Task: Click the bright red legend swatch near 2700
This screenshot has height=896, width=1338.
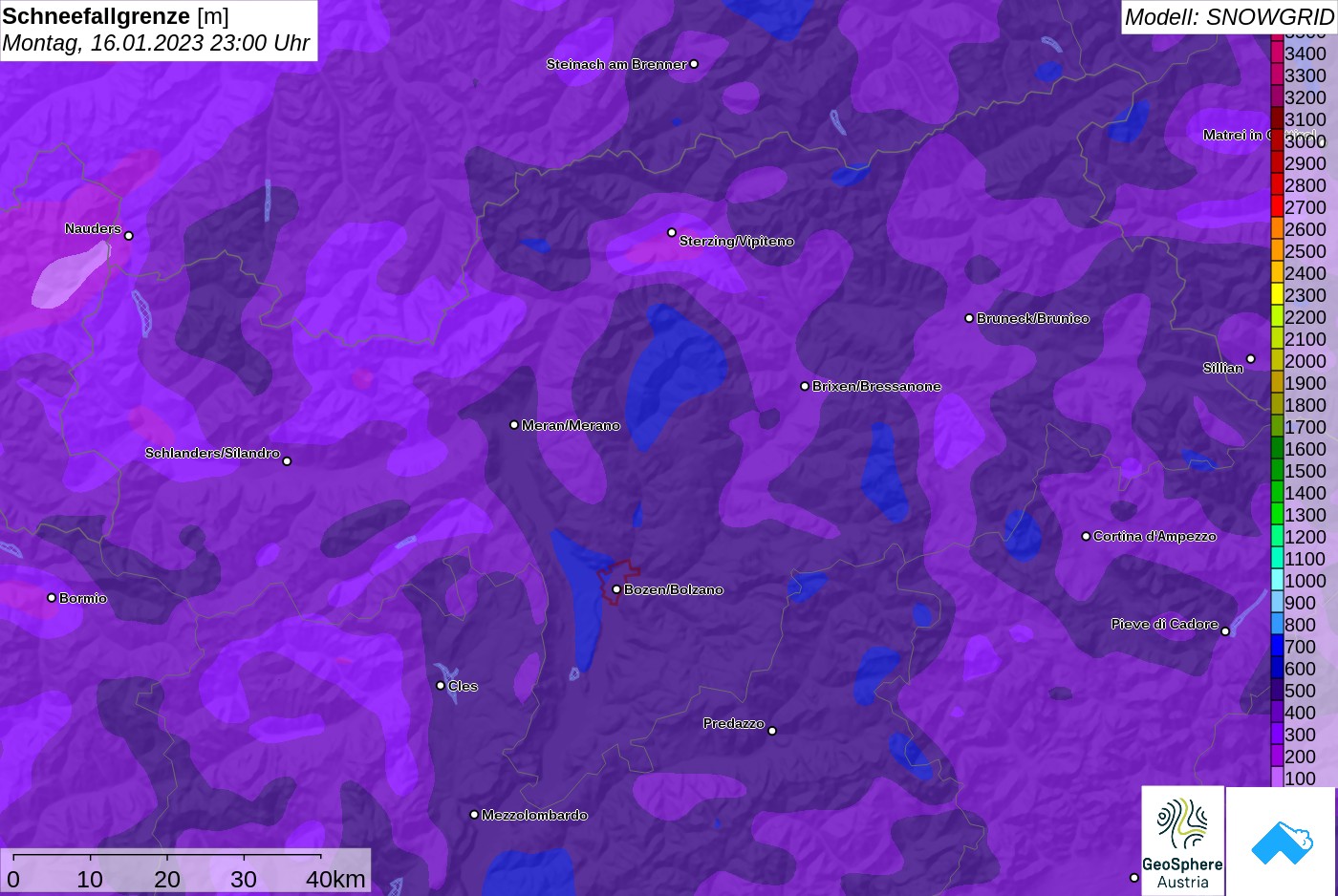Action: coord(1277,205)
